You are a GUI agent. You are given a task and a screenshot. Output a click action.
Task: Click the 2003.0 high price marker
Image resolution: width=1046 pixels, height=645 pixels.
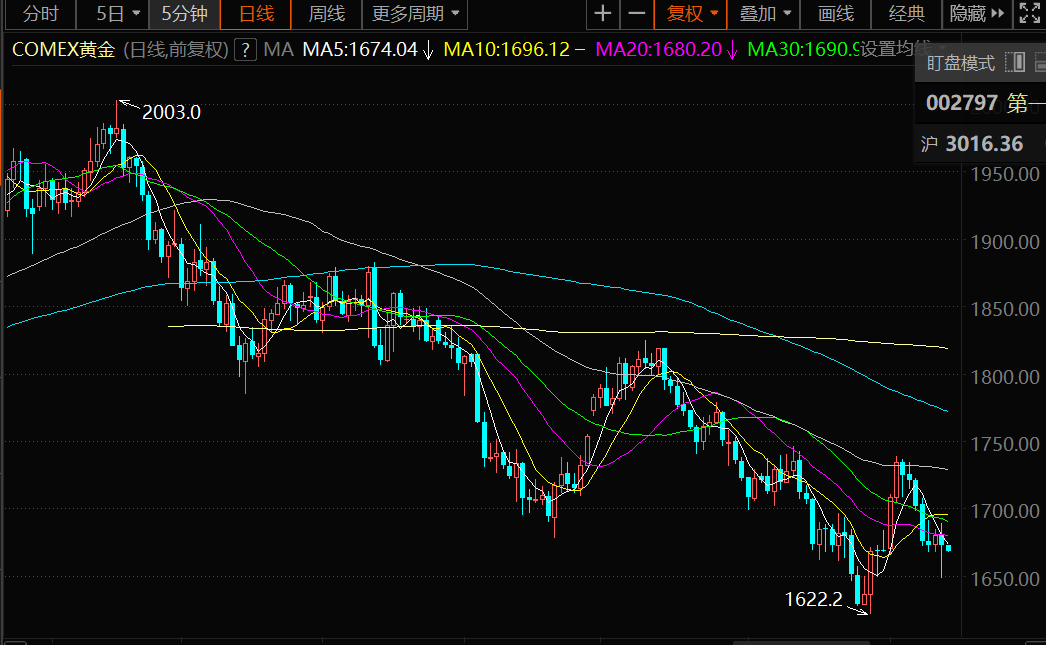pyautogui.click(x=171, y=112)
